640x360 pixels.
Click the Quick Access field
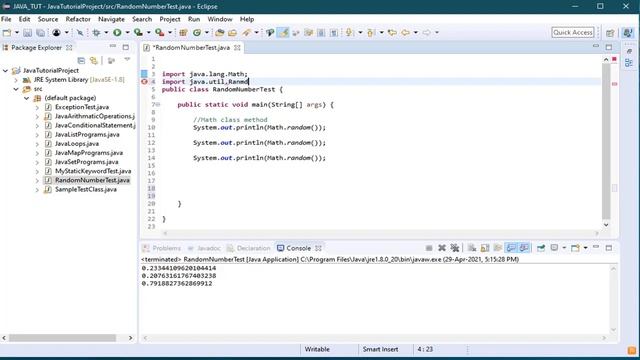coord(573,33)
